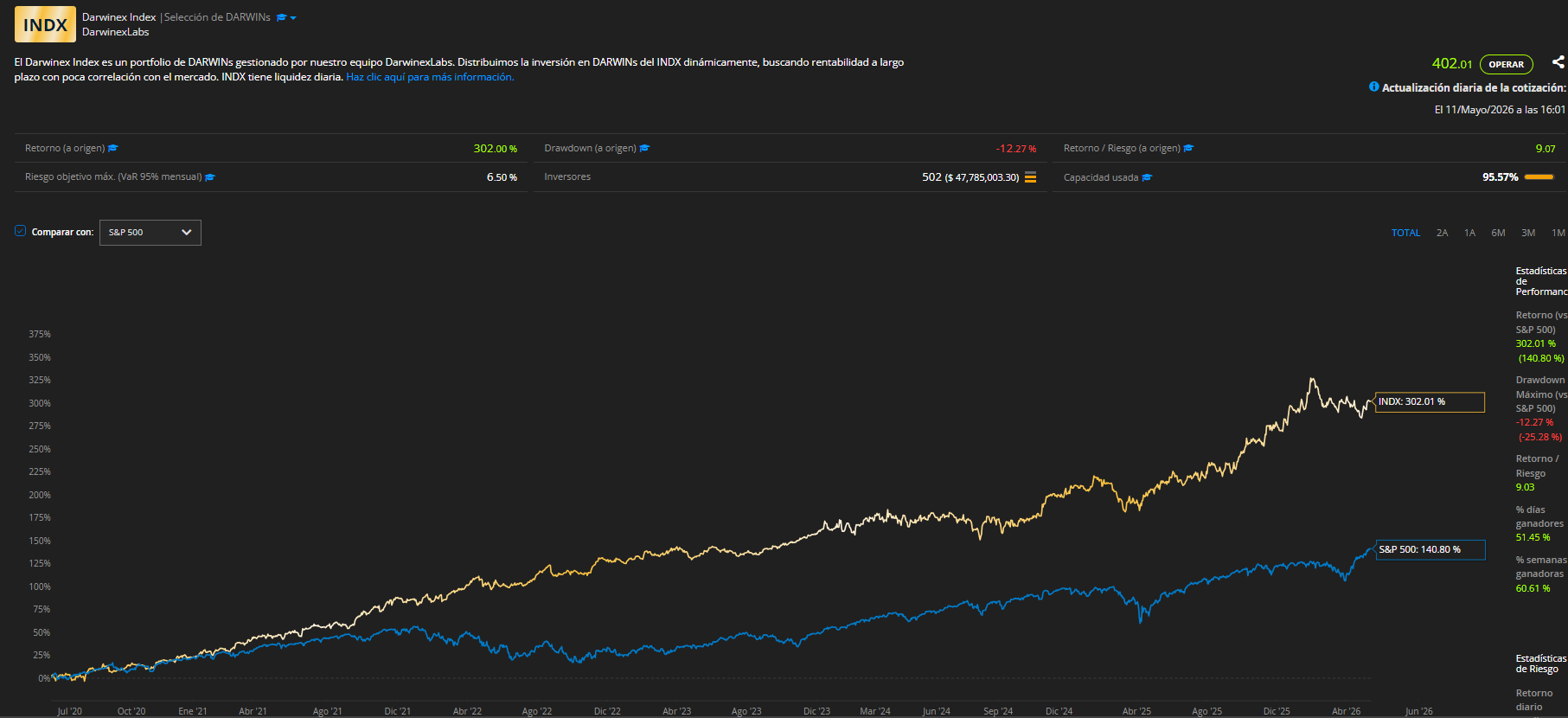This screenshot has width=1568, height=718.
Task: Share this DARWIN via the share icon
Action: pyautogui.click(x=1558, y=62)
